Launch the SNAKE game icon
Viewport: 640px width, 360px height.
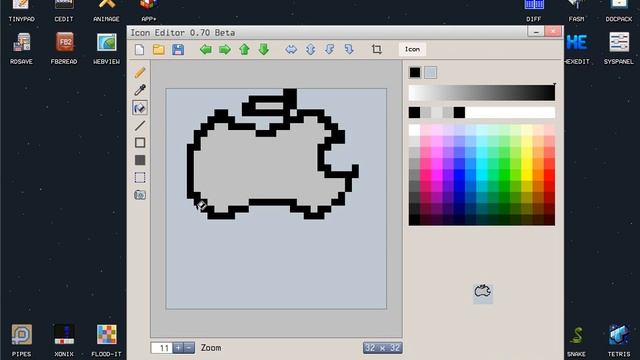coord(576,340)
